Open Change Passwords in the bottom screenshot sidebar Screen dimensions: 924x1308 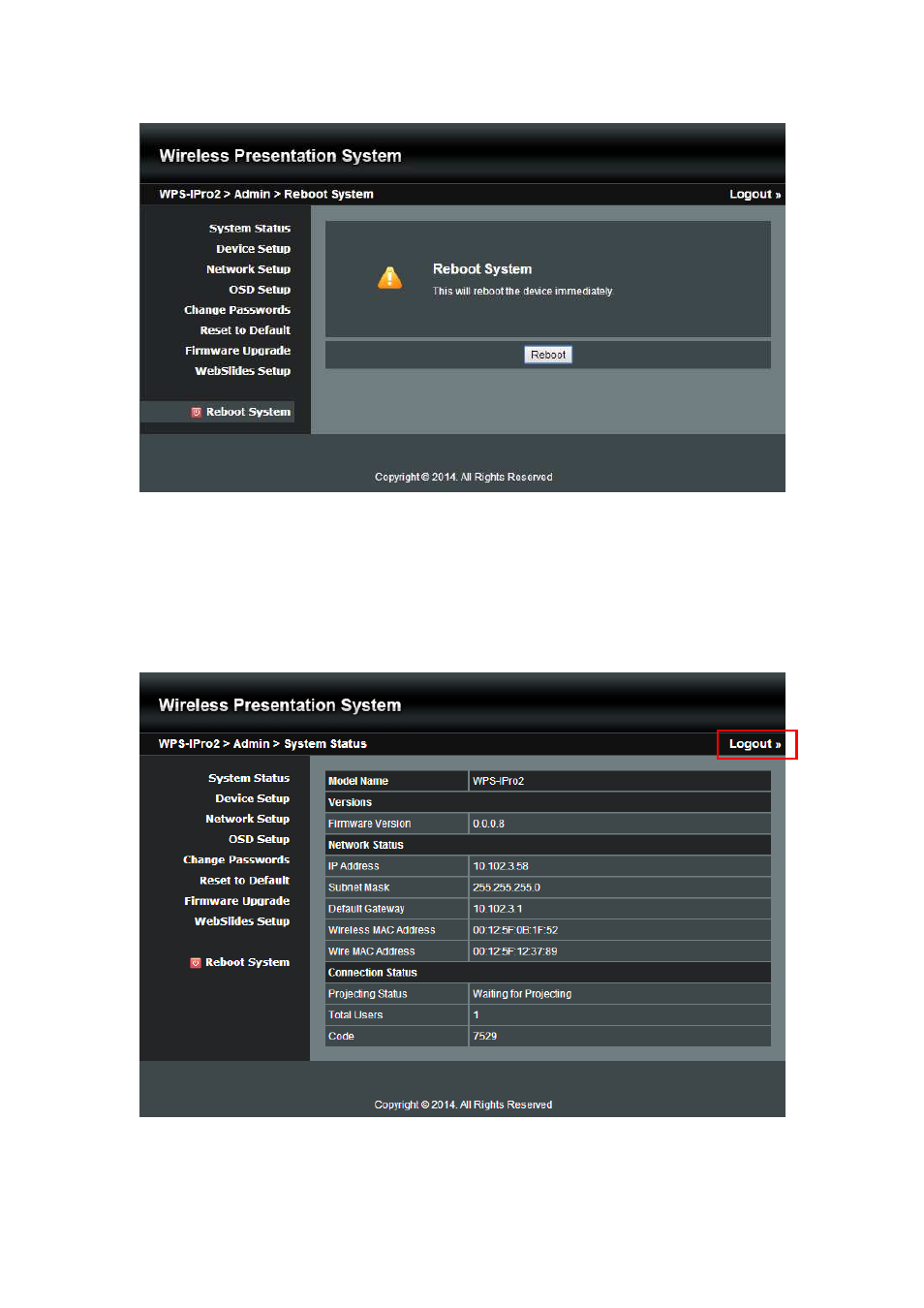point(236,859)
